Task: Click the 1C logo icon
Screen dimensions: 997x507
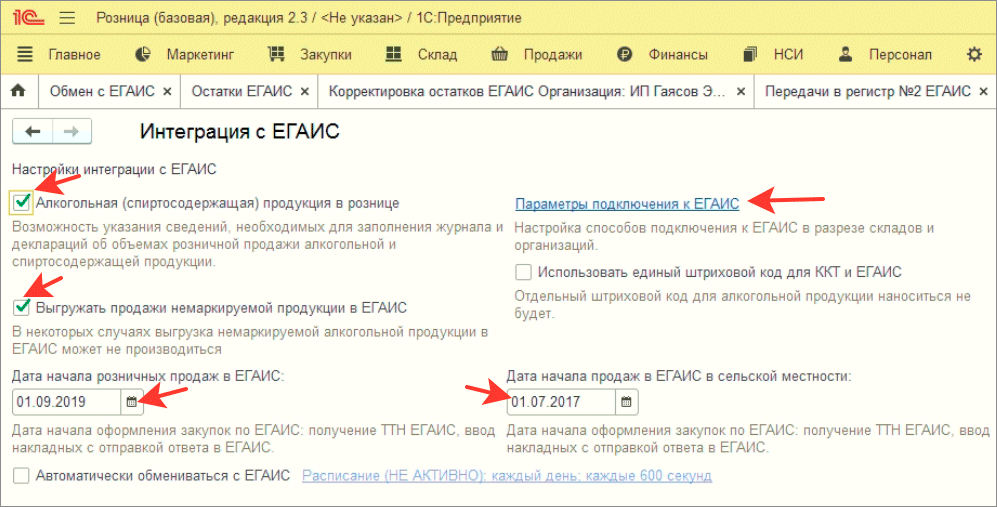Action: tap(29, 18)
